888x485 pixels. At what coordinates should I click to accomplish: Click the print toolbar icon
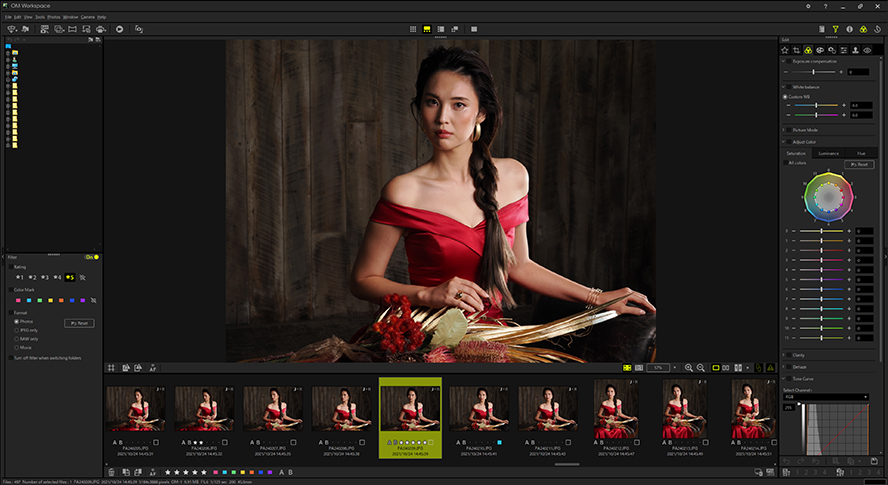point(101,29)
